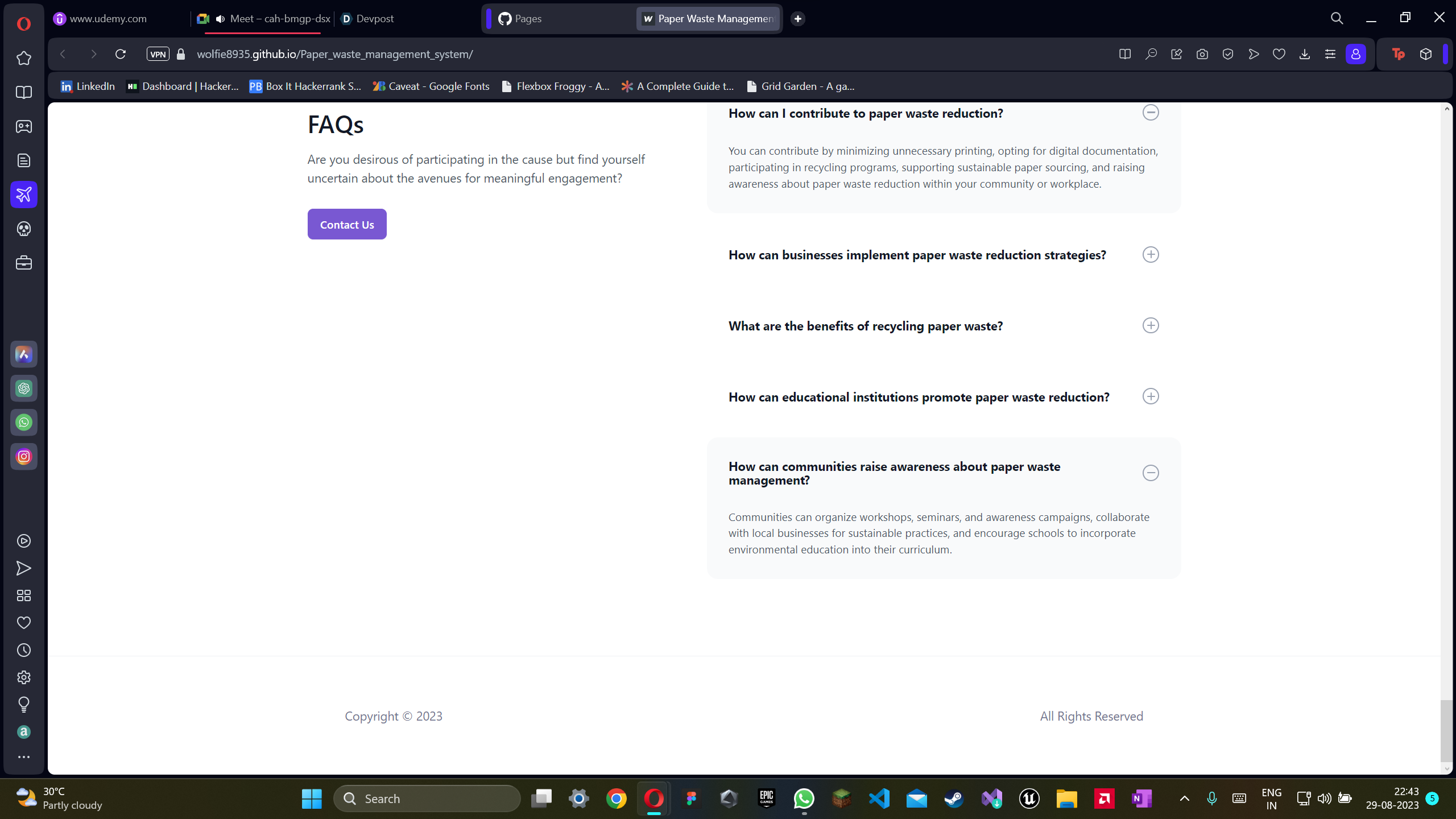
Task: Toggle the VPN badge in the address bar
Action: [x=158, y=54]
